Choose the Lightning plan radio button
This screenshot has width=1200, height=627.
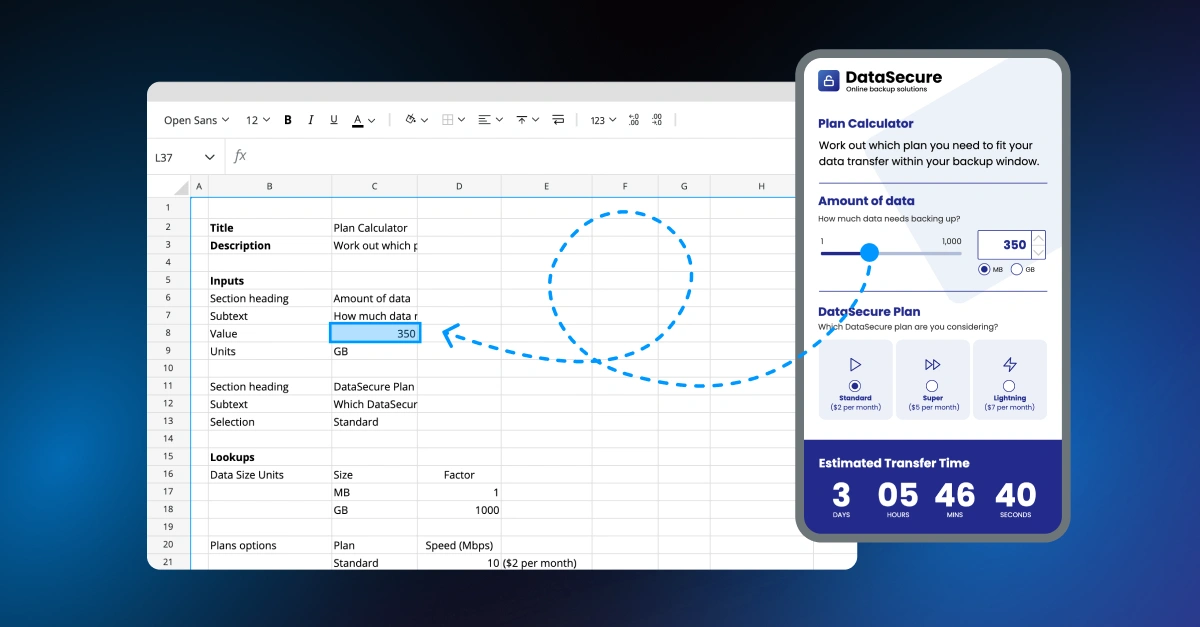1009,386
